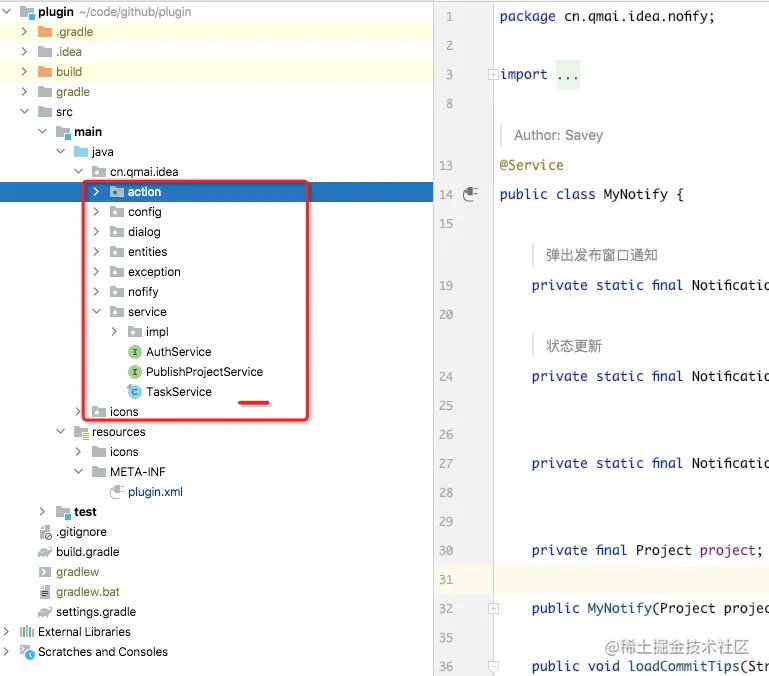The width and height of the screenshot is (769, 676).
Task: Click the META-INF folder icon
Action: 99,471
